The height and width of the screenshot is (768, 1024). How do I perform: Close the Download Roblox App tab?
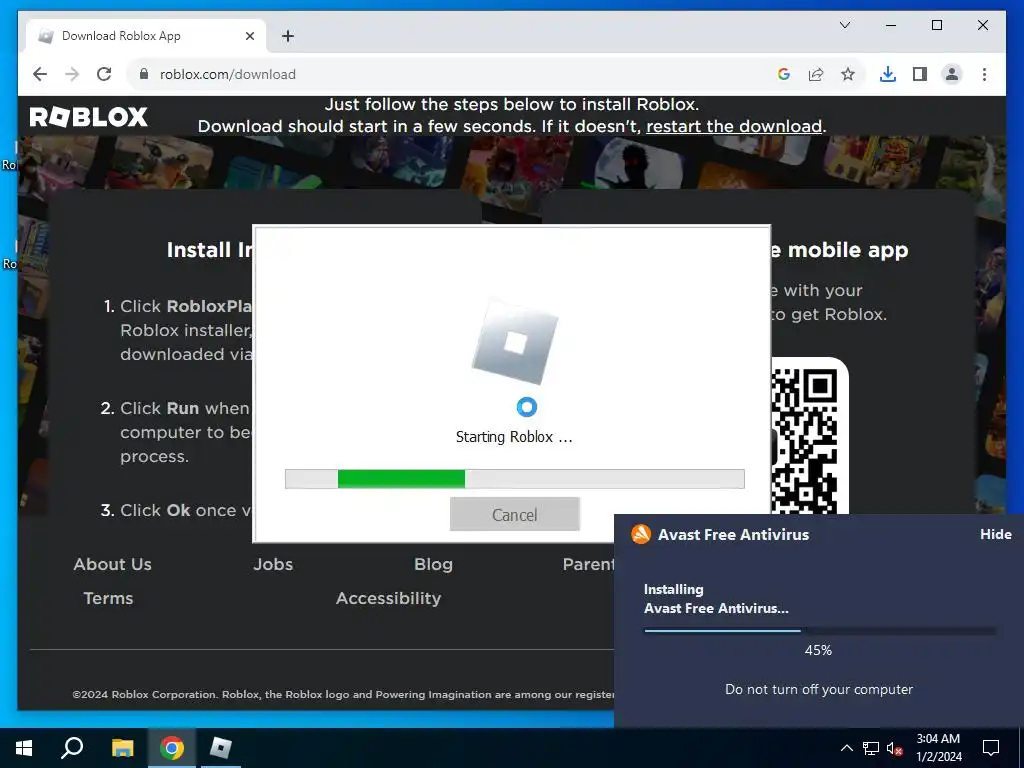(x=249, y=36)
